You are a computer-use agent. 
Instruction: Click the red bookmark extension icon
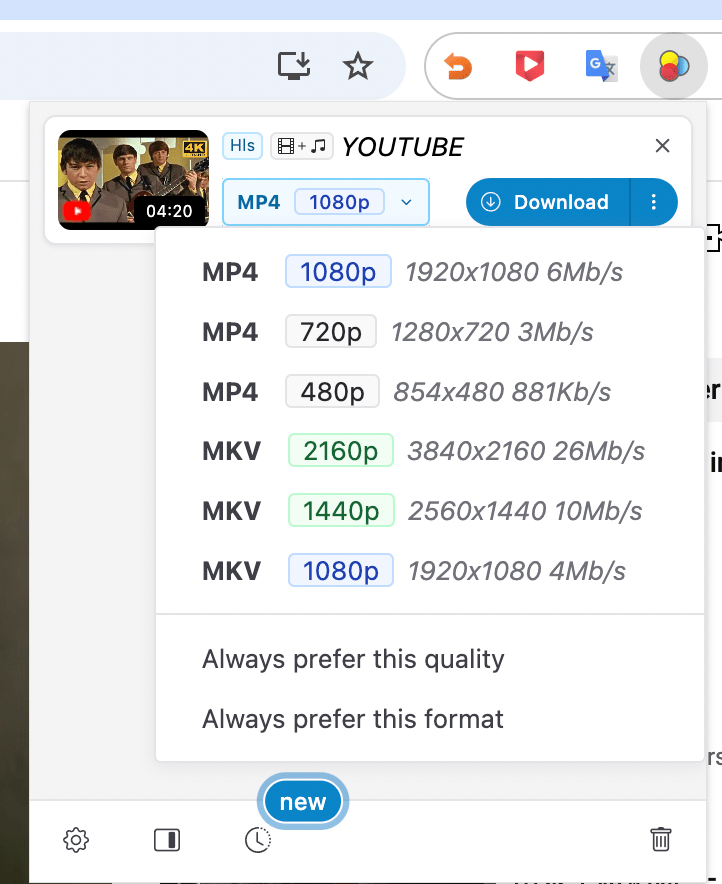click(x=529, y=67)
